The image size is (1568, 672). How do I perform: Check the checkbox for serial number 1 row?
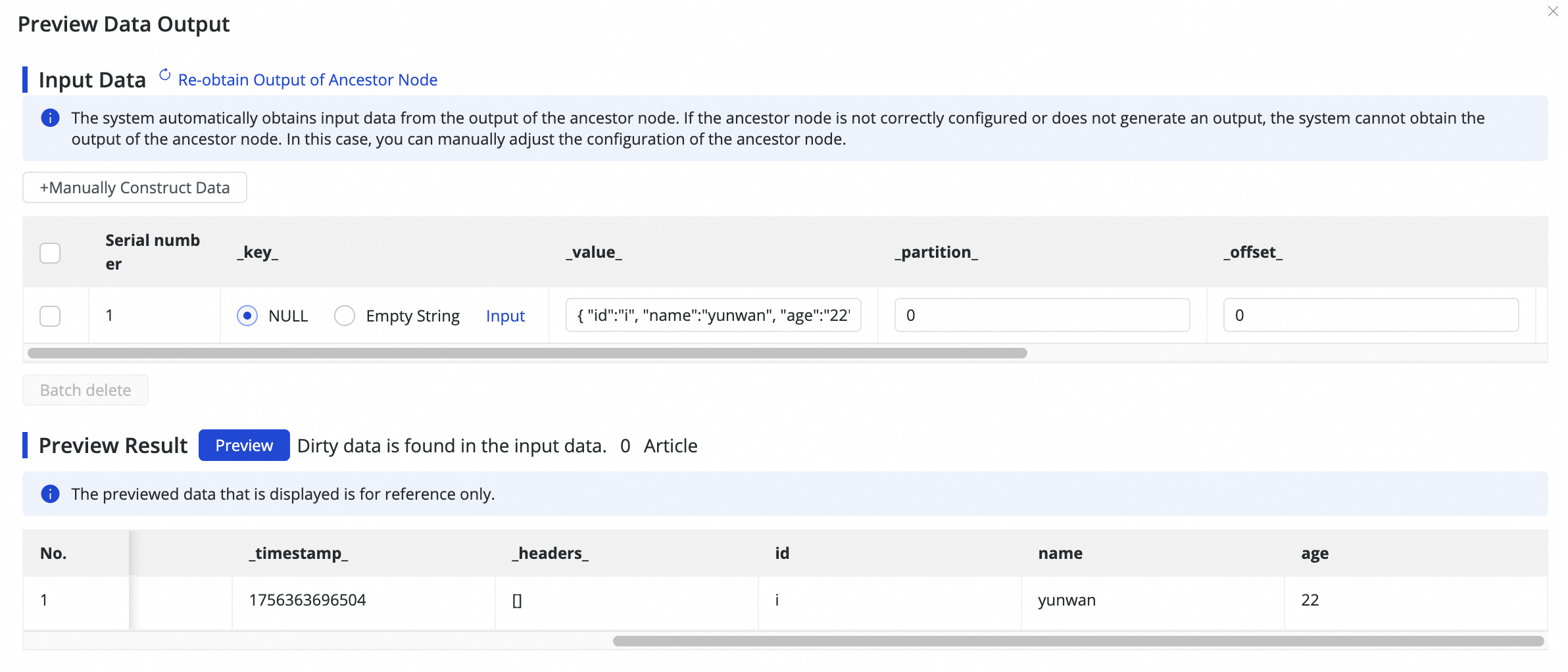point(50,316)
